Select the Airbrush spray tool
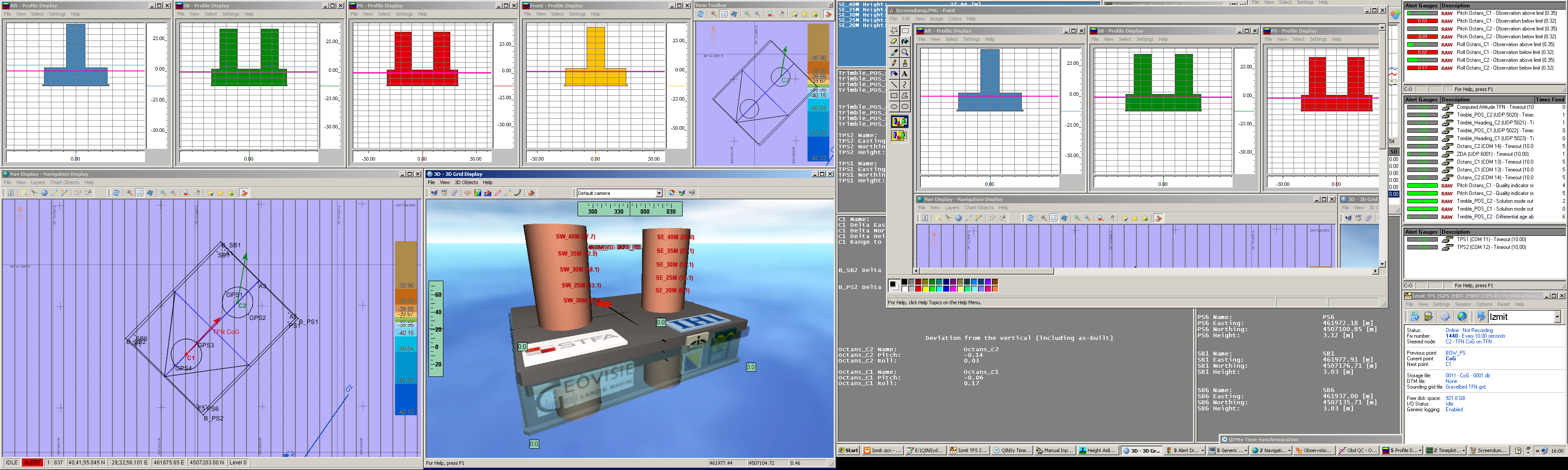This screenshot has height=470, width=1568. (894, 74)
